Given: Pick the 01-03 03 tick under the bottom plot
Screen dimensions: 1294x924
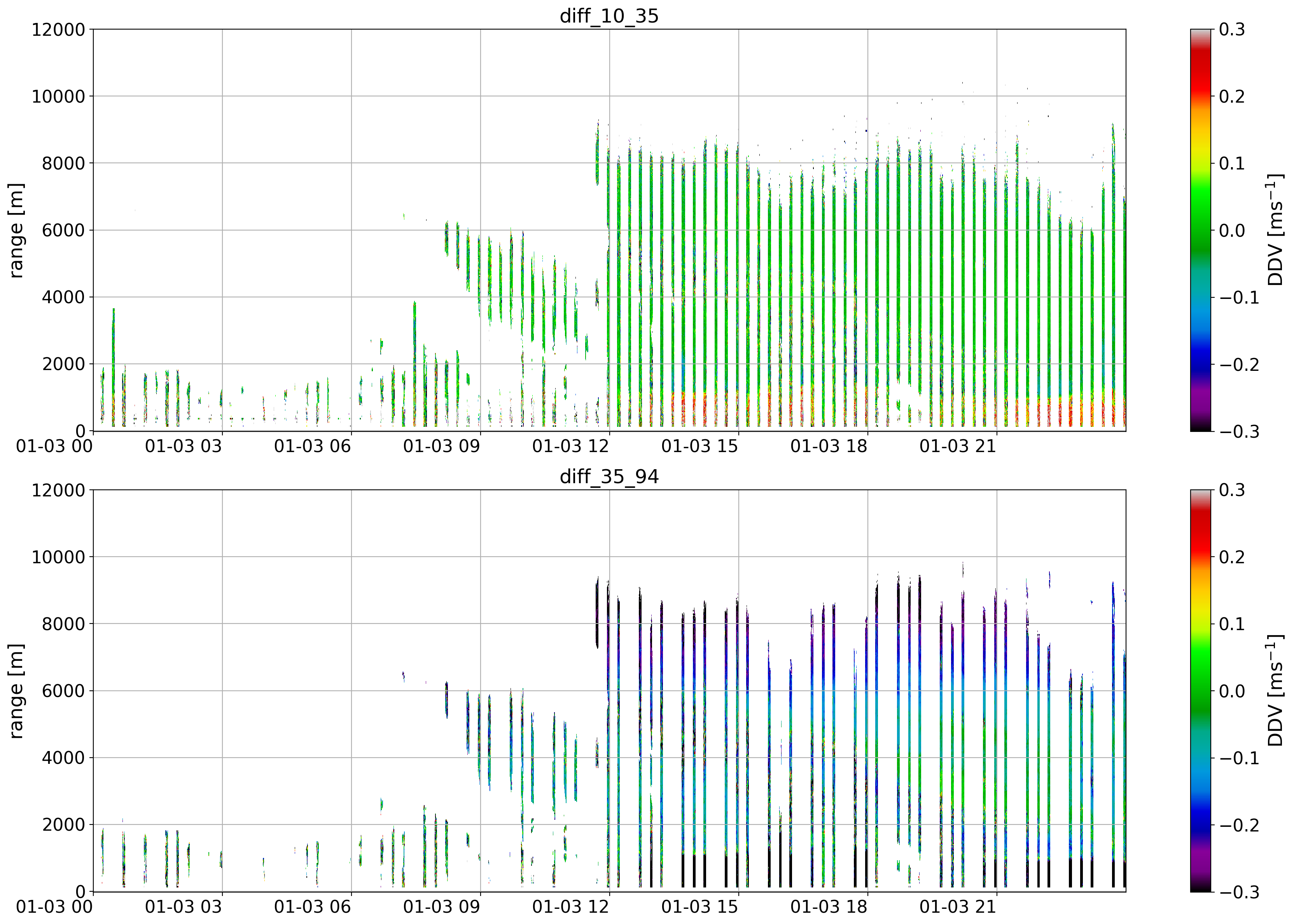Looking at the screenshot, I should click(183, 907).
